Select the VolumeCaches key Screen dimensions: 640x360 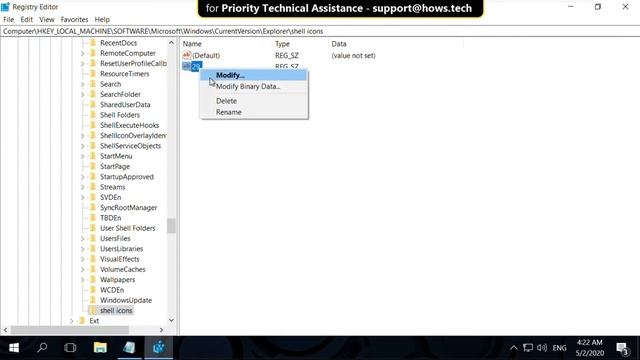pyautogui.click(x=122, y=269)
